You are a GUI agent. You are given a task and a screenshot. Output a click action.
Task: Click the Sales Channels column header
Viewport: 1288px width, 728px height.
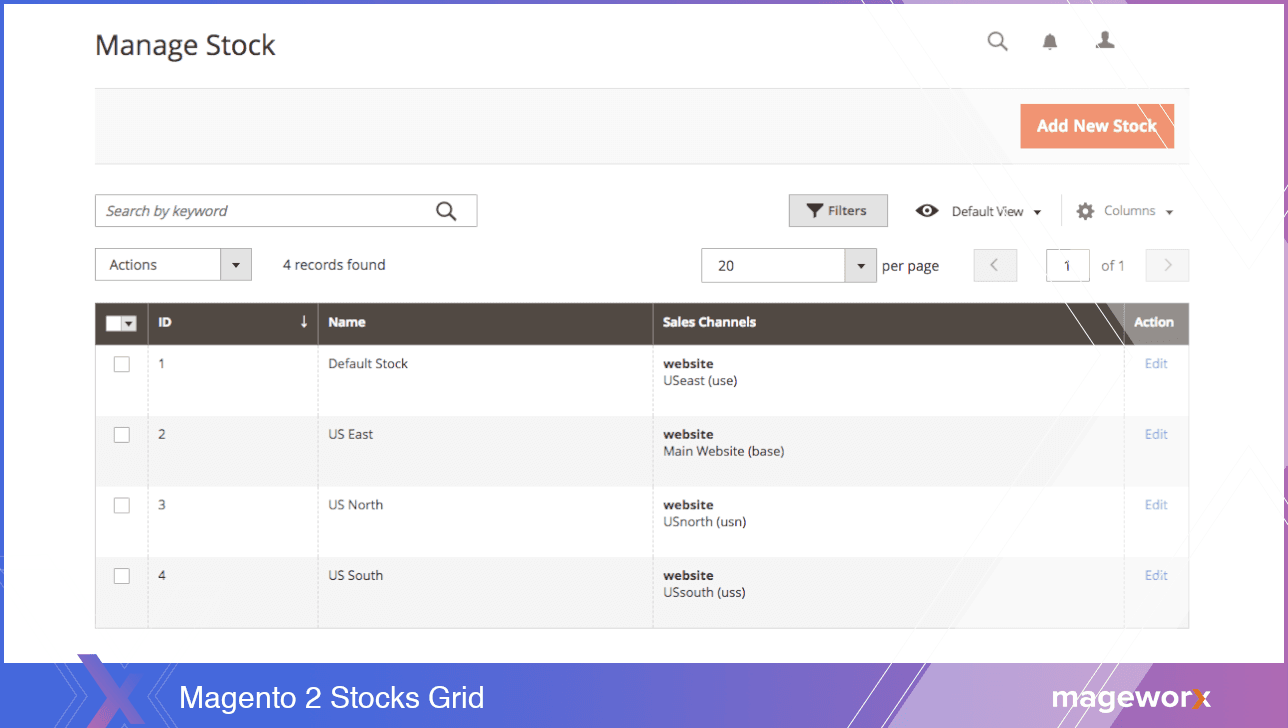[709, 322]
